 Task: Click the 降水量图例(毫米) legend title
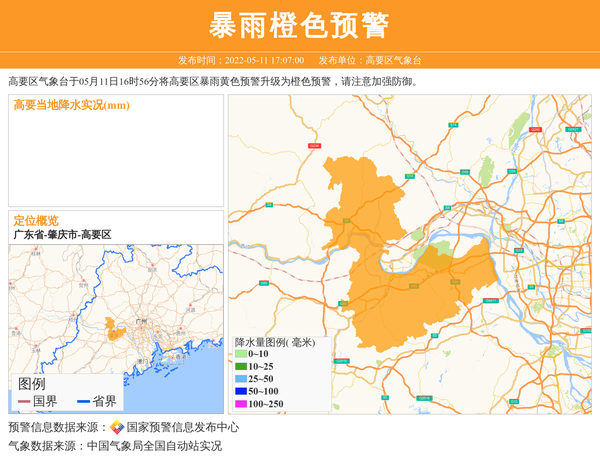point(275,342)
